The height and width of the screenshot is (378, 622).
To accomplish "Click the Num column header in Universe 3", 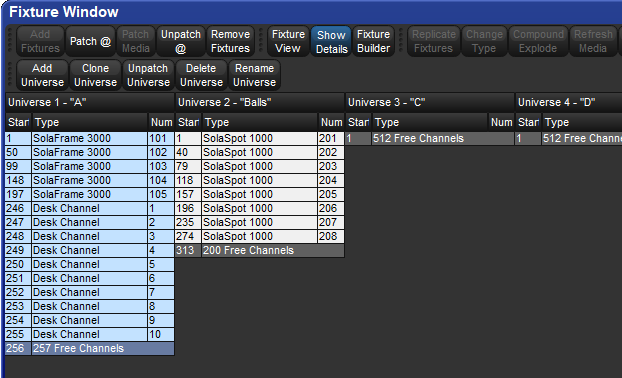I will click(x=501, y=122).
